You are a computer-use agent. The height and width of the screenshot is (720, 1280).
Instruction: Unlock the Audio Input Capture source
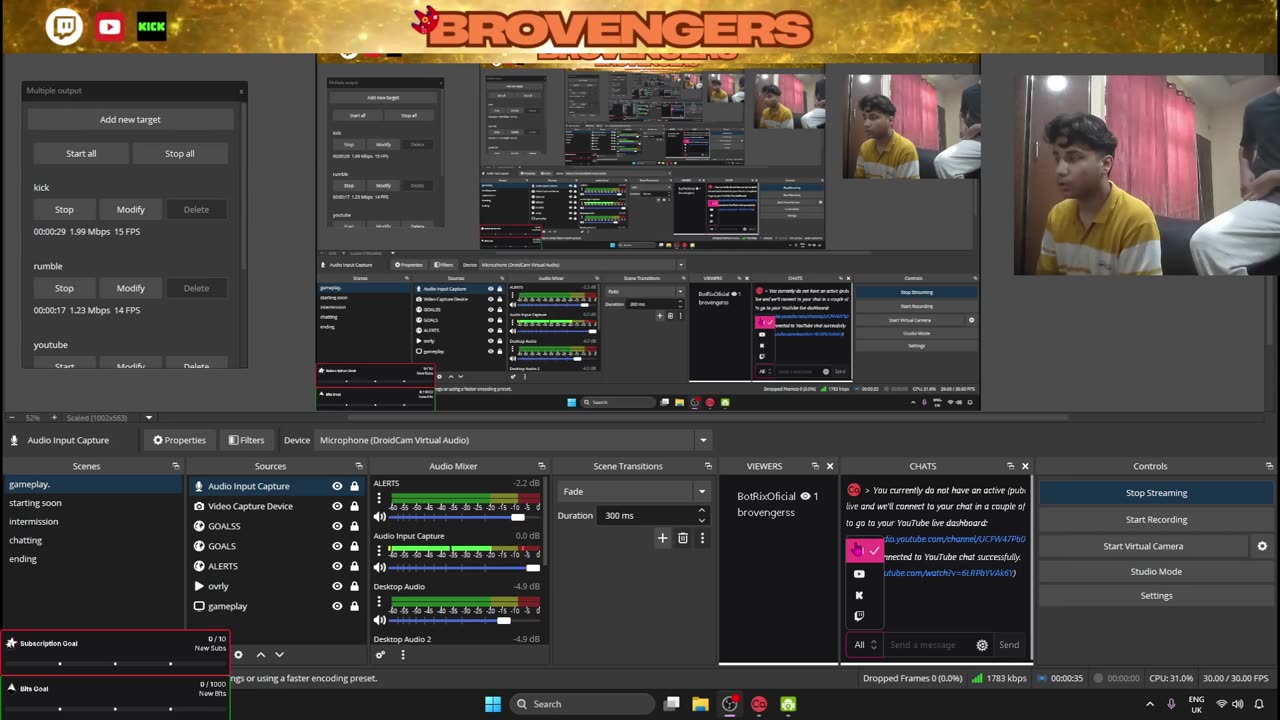point(354,486)
